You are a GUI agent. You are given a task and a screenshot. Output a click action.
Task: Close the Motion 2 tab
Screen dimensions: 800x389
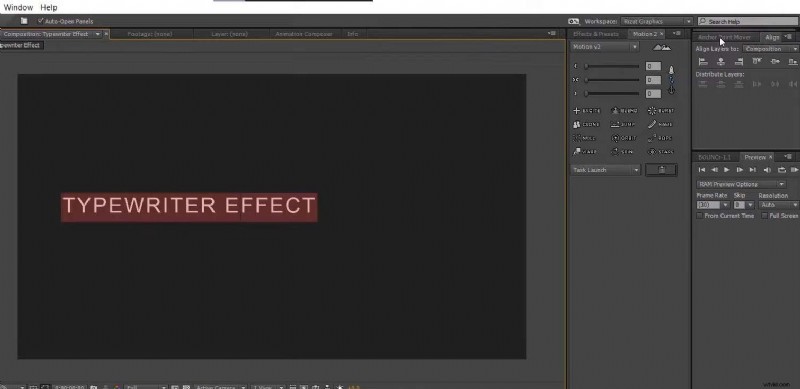(x=662, y=34)
